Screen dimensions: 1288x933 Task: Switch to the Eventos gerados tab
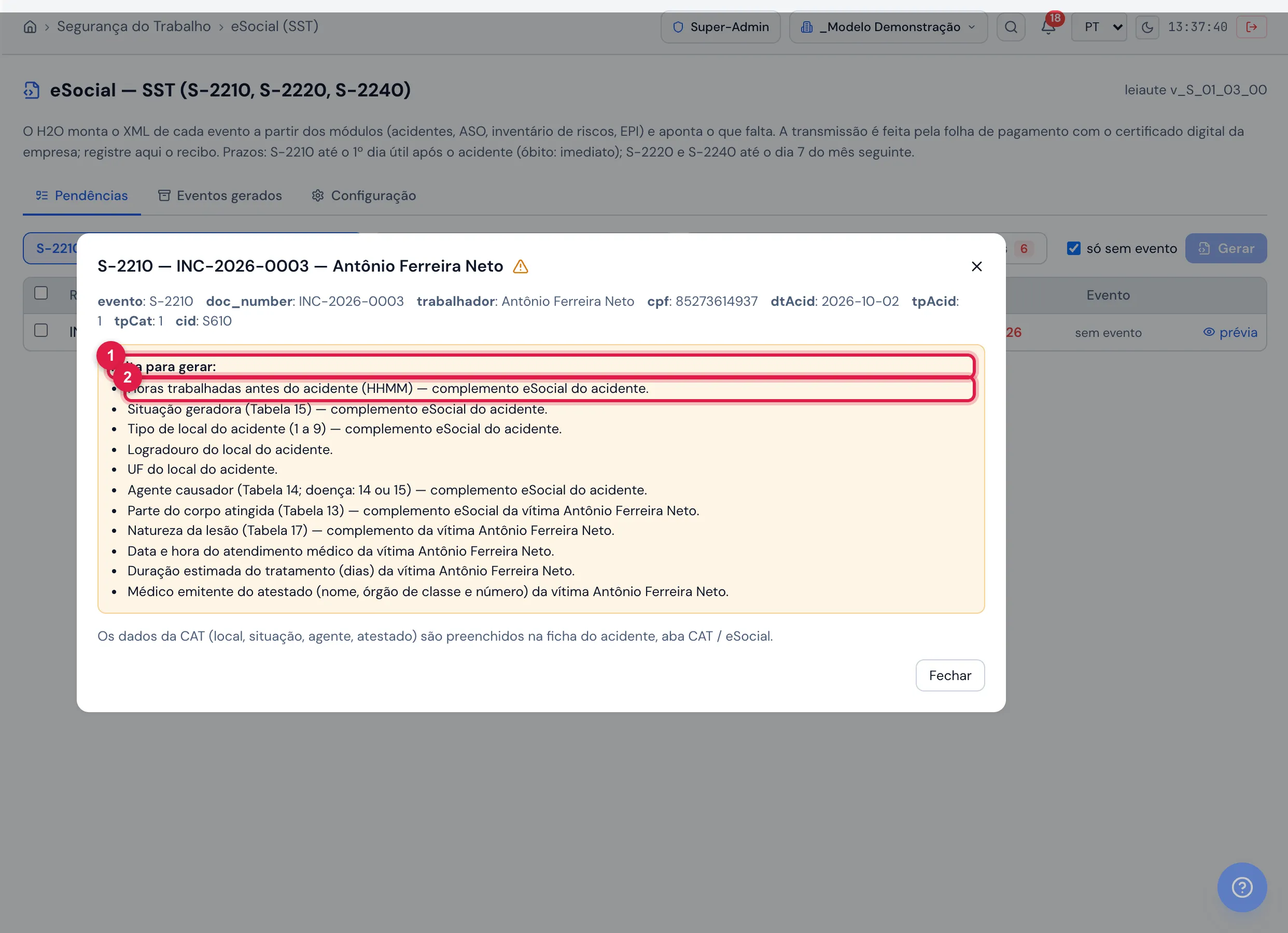coord(220,196)
